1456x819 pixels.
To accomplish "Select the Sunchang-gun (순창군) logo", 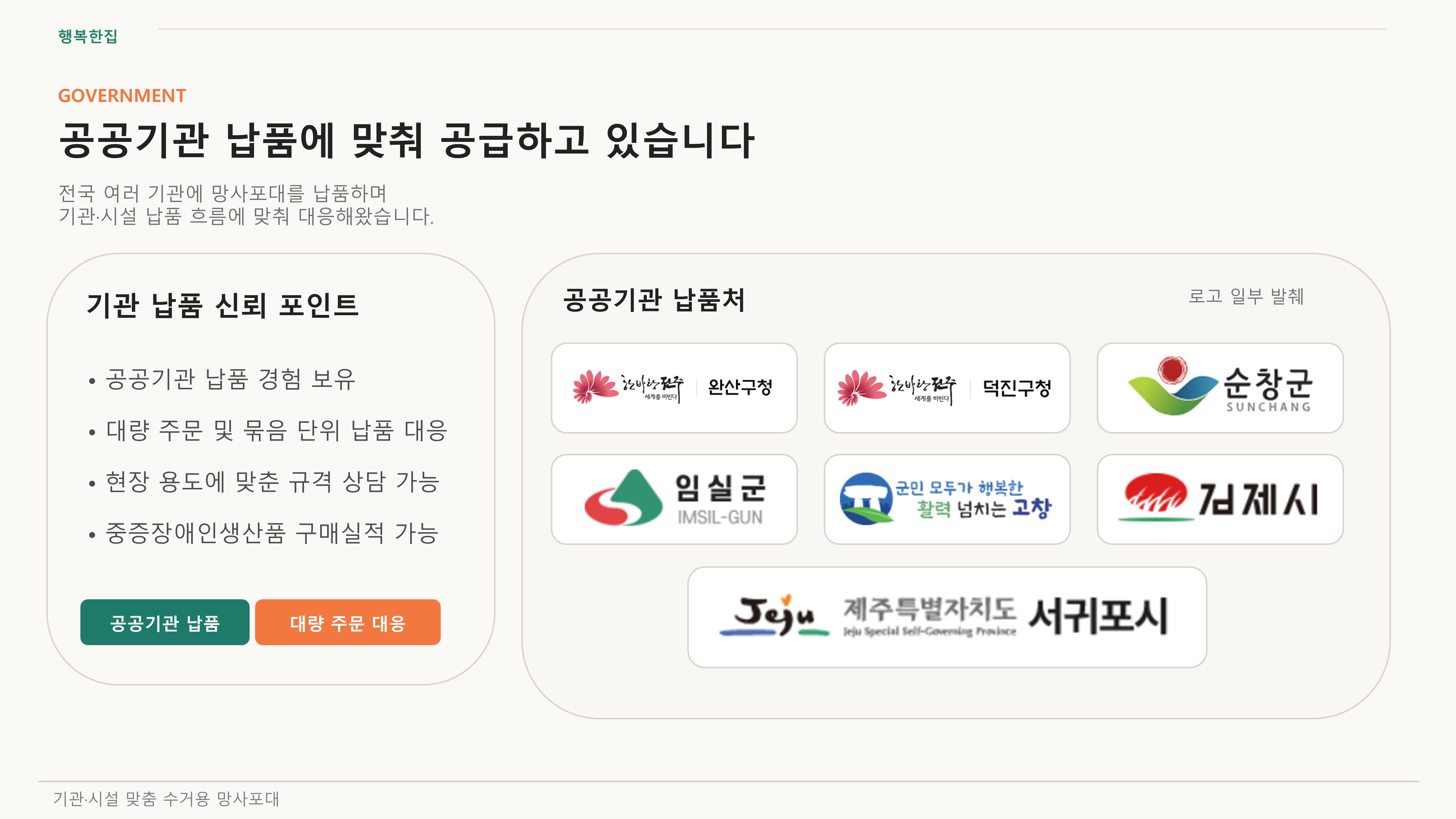I will [1220, 388].
